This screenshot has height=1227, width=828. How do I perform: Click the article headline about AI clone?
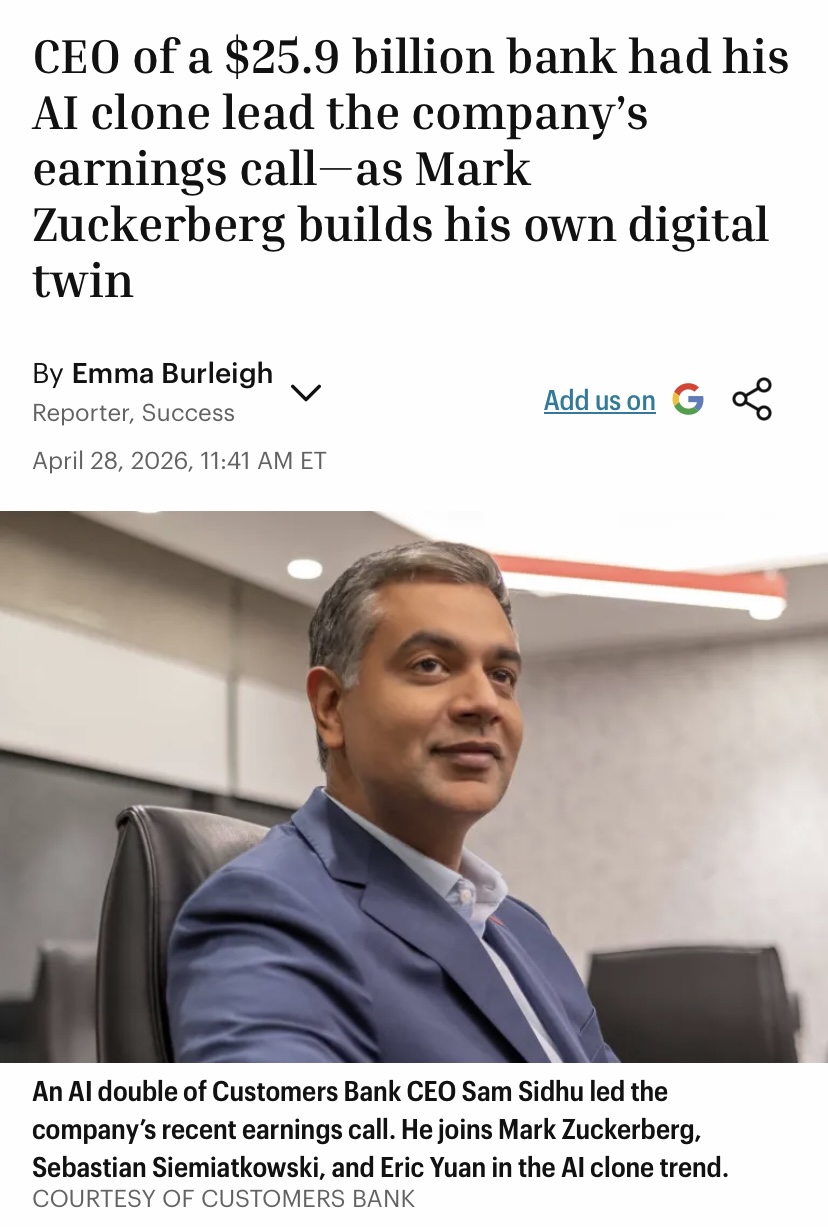(411, 169)
